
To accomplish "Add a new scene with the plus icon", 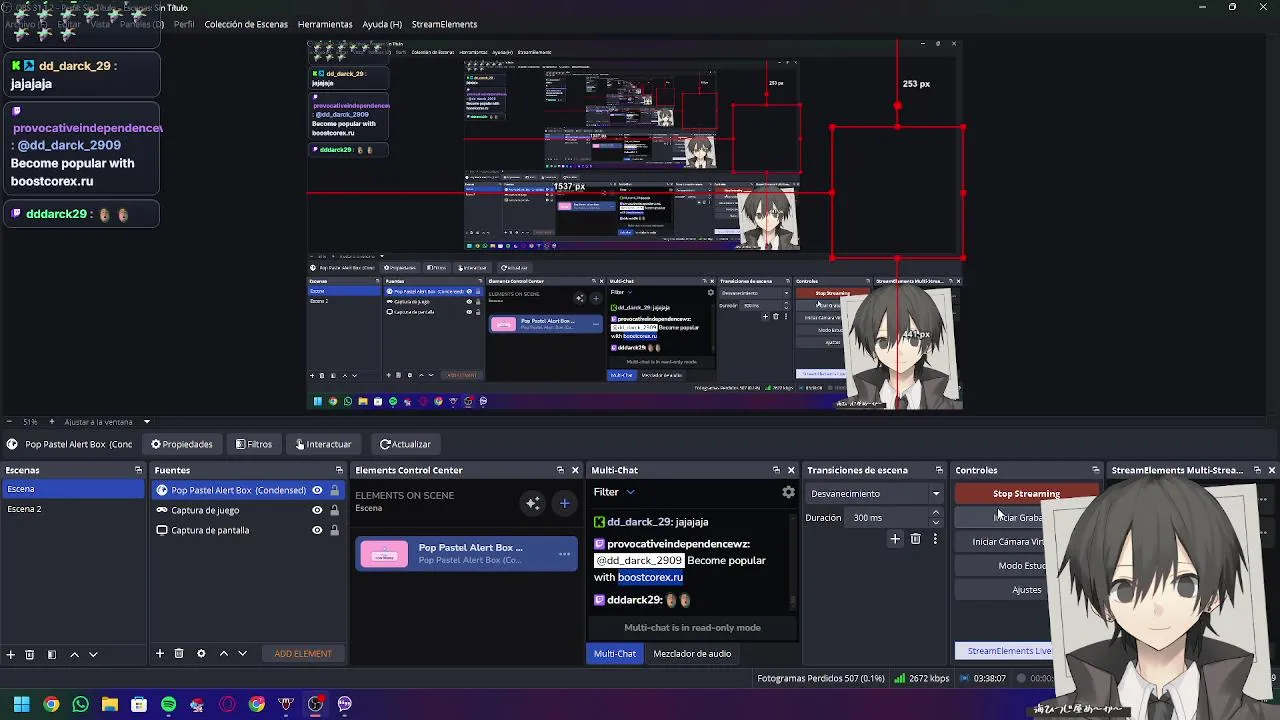I will (10, 654).
